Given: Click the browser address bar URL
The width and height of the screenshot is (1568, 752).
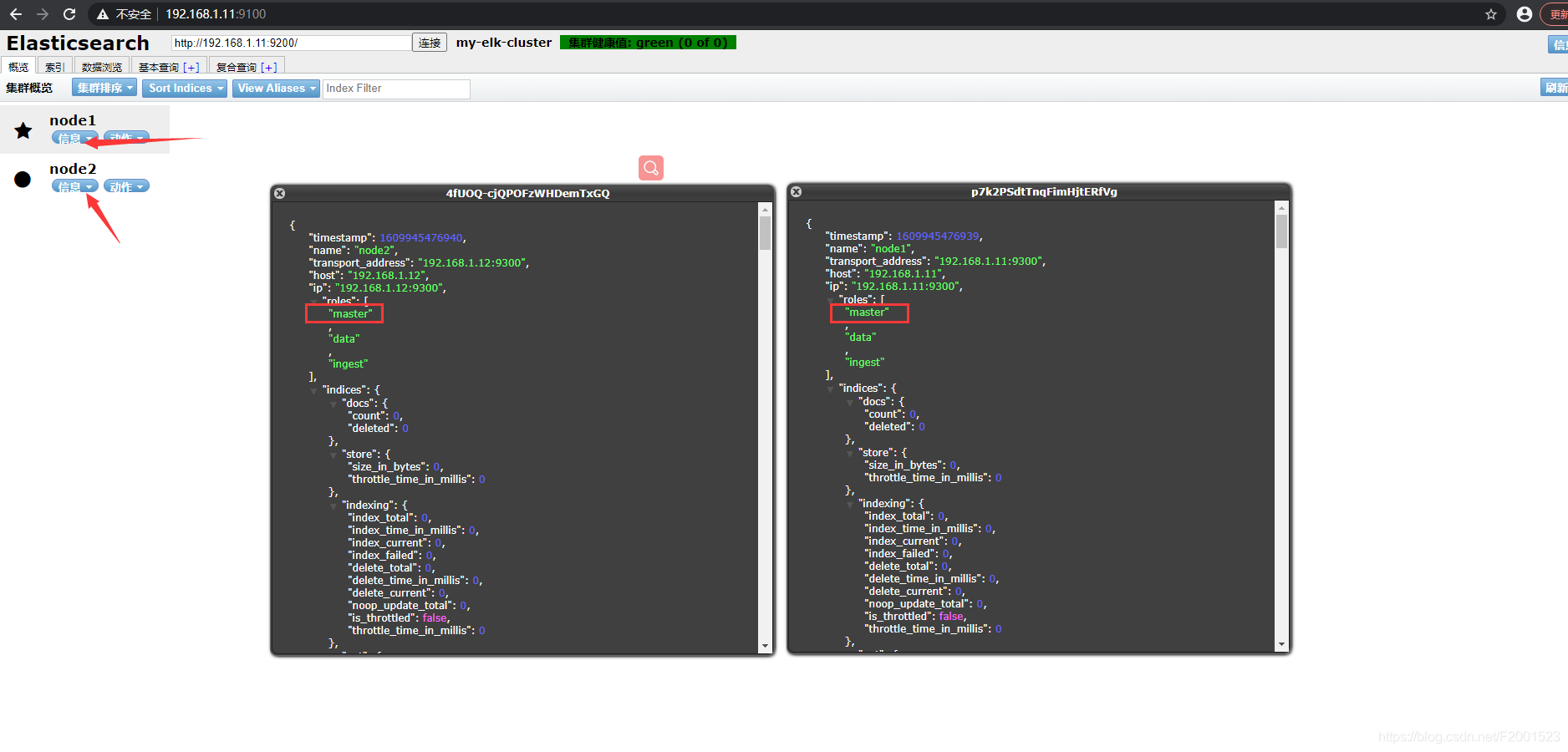Looking at the screenshot, I should [x=216, y=14].
